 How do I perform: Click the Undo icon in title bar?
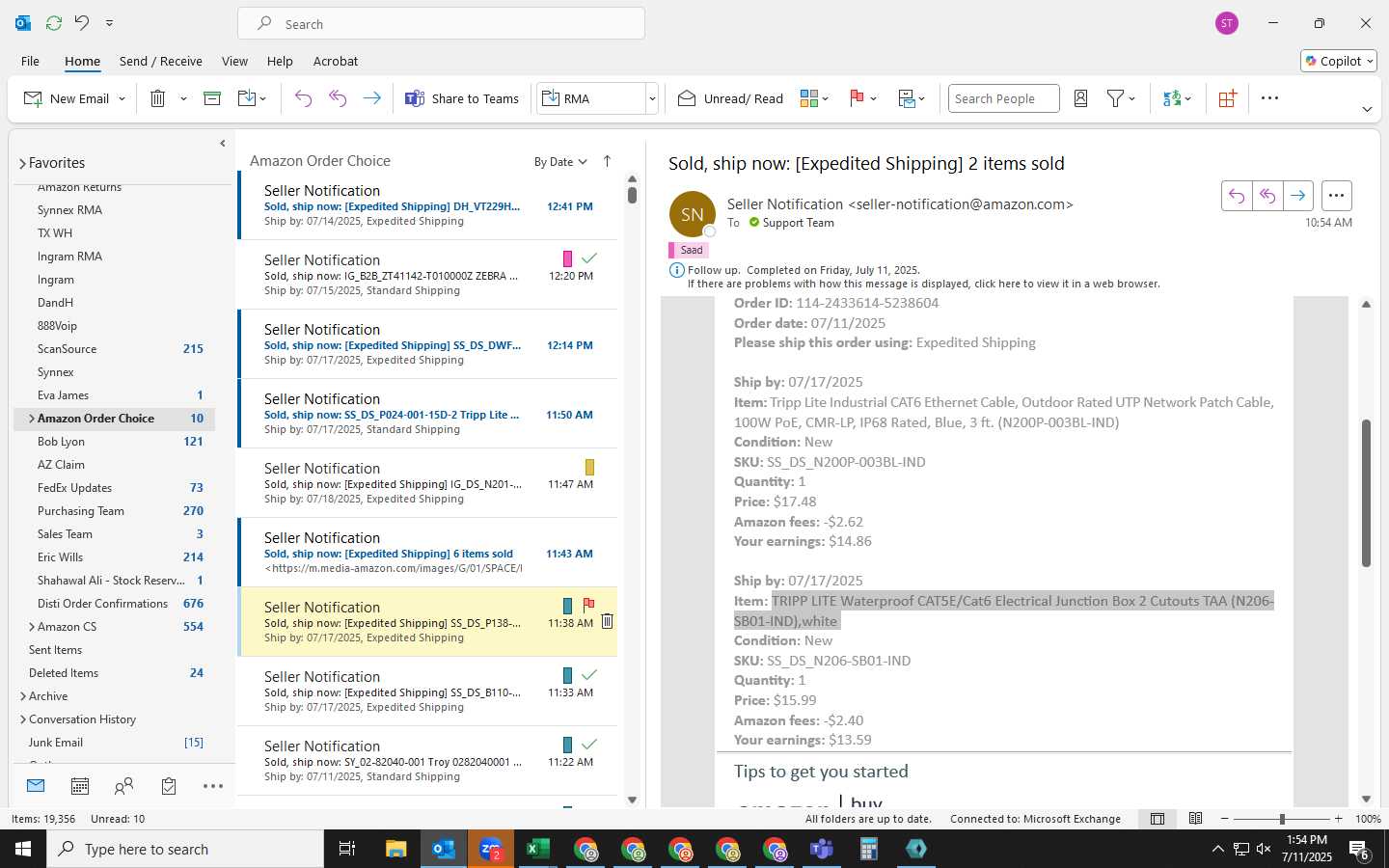coord(82,23)
